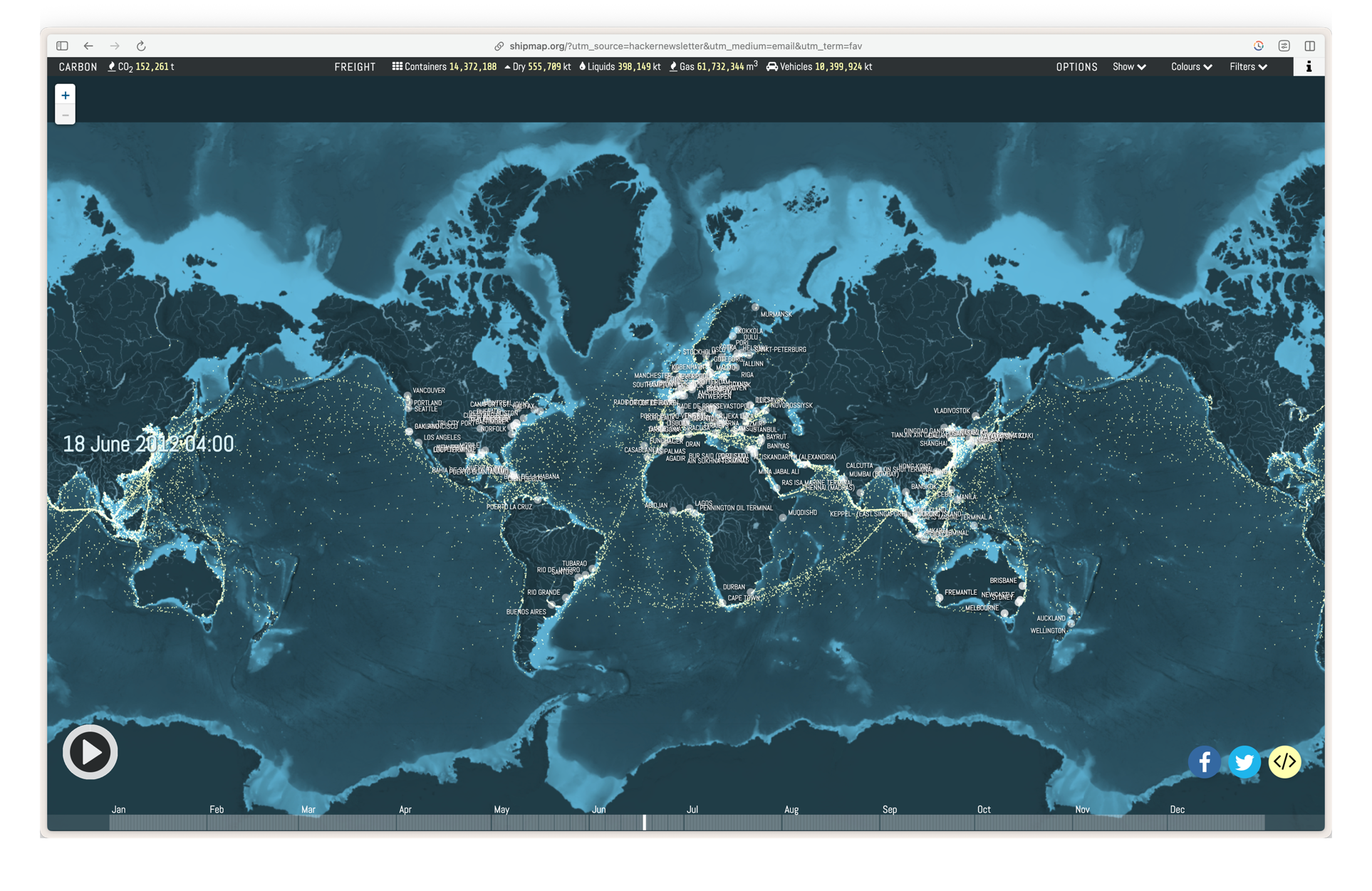Viewport: 1372px width, 891px height.
Task: Click the CO2 carbon counter
Action: click(141, 67)
